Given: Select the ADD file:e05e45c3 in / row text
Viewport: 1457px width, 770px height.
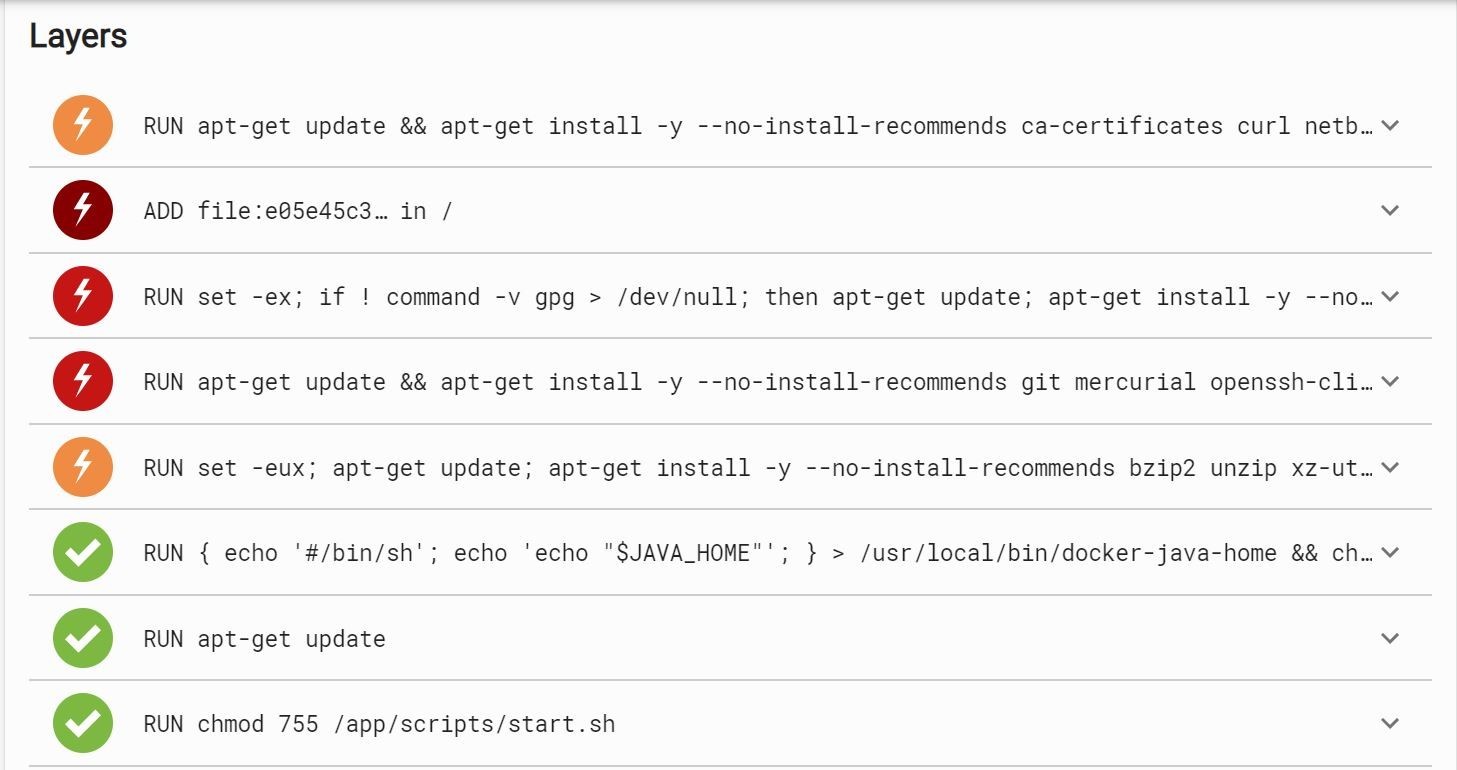Looking at the screenshot, I should pos(298,211).
